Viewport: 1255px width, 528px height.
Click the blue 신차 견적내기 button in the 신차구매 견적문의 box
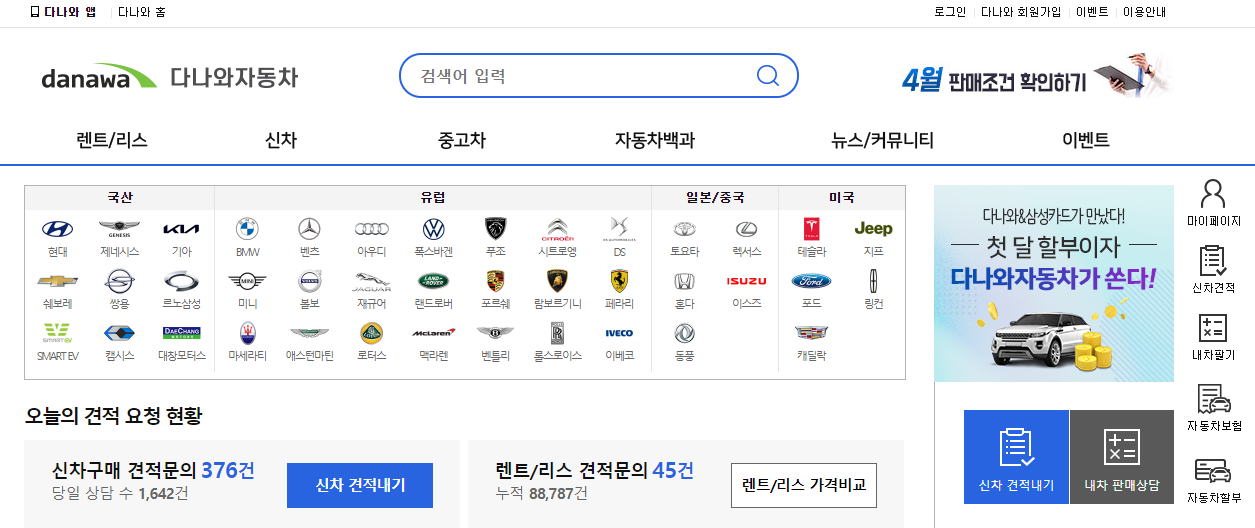360,486
